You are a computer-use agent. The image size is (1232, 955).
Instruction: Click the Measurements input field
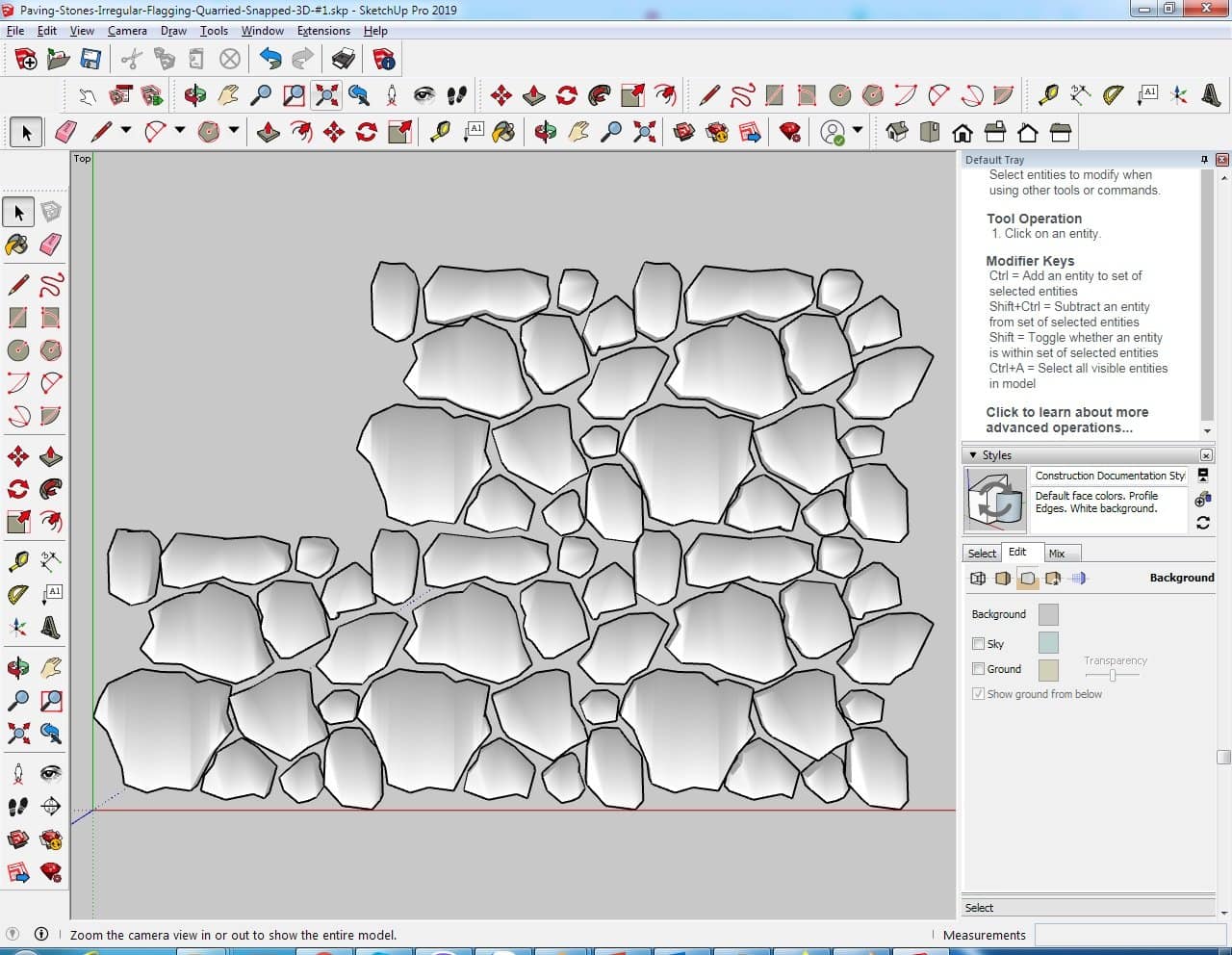1130,935
